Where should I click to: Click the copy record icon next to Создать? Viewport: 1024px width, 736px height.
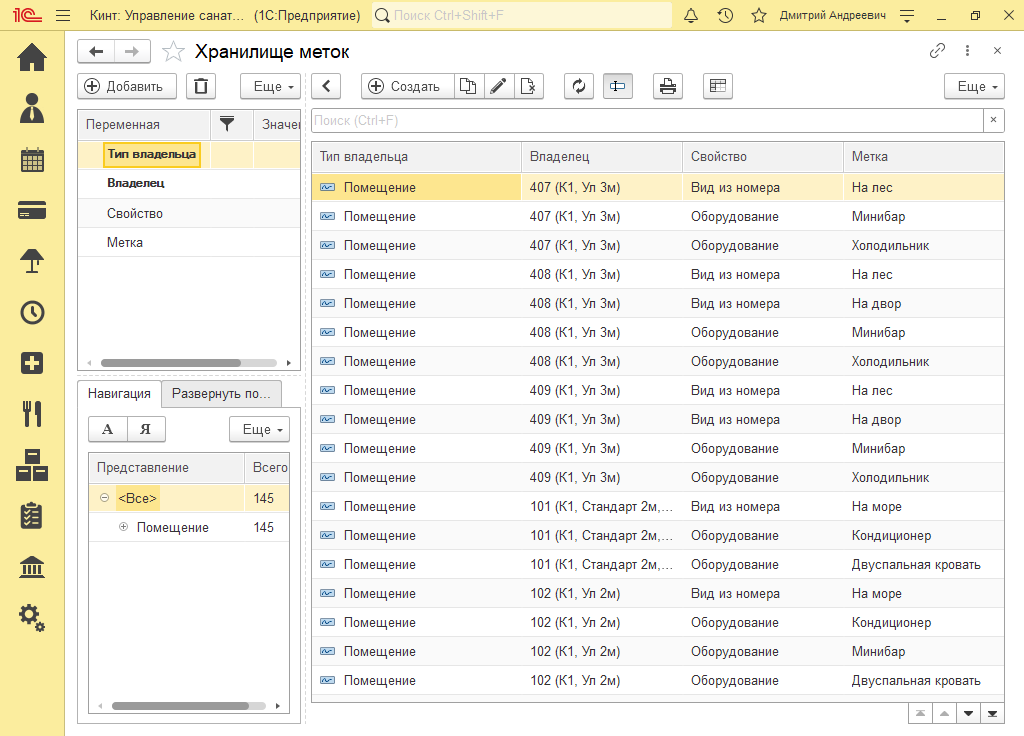tap(468, 86)
